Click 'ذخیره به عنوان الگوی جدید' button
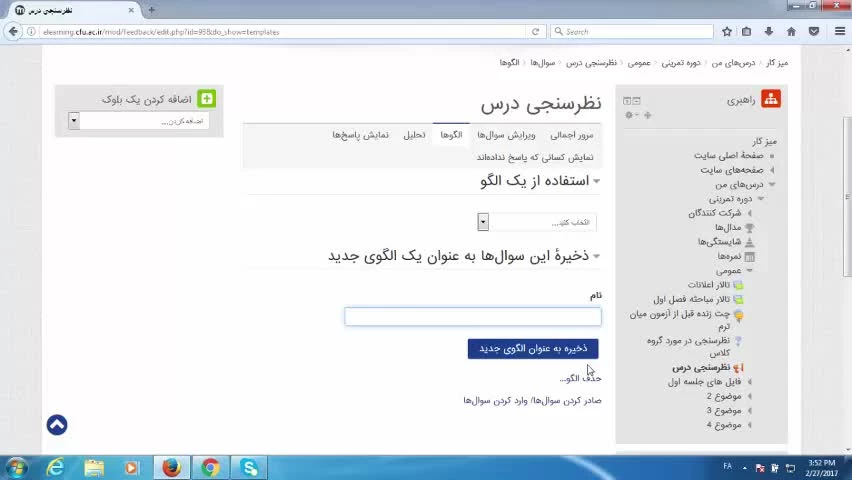This screenshot has width=852, height=480. 533,348
